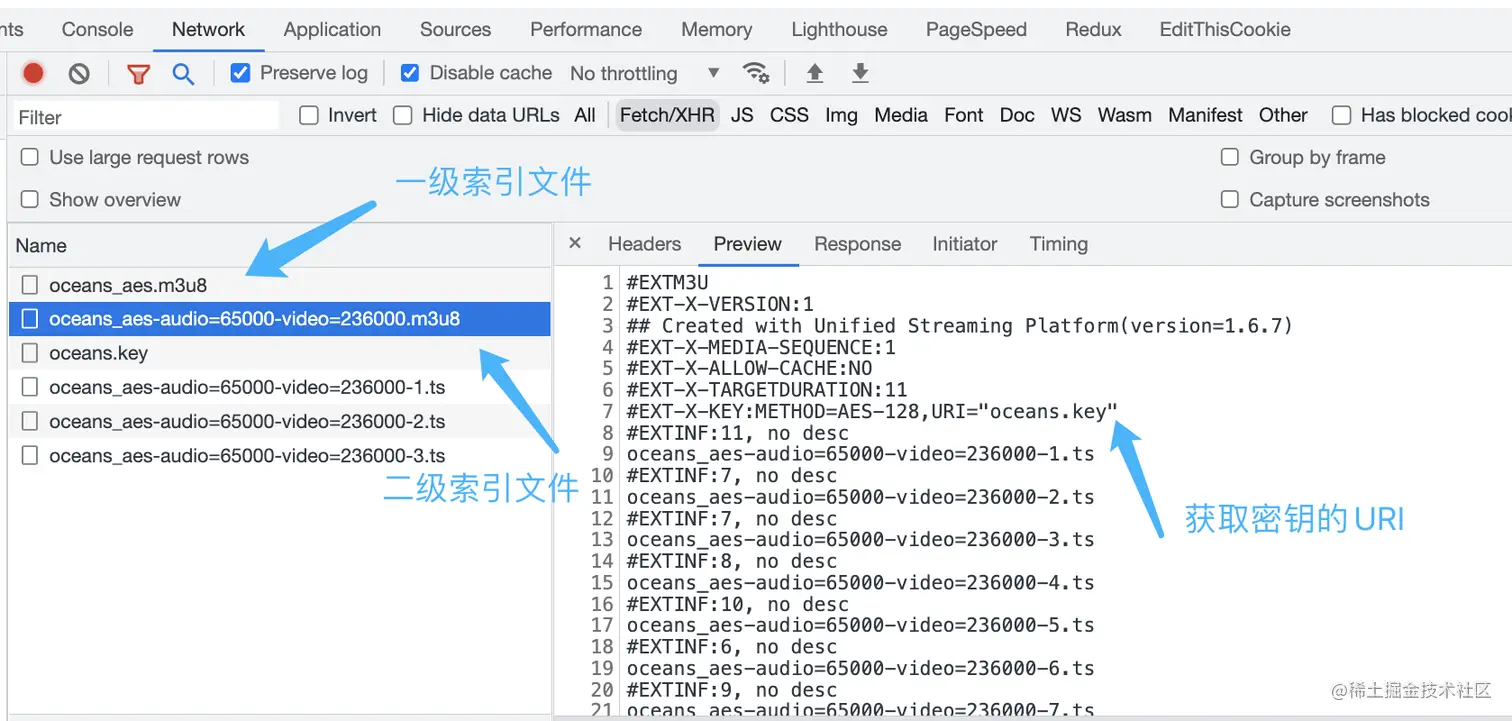The height and width of the screenshot is (721, 1512).
Task: Sort requests by Name column header
Action: click(280, 245)
